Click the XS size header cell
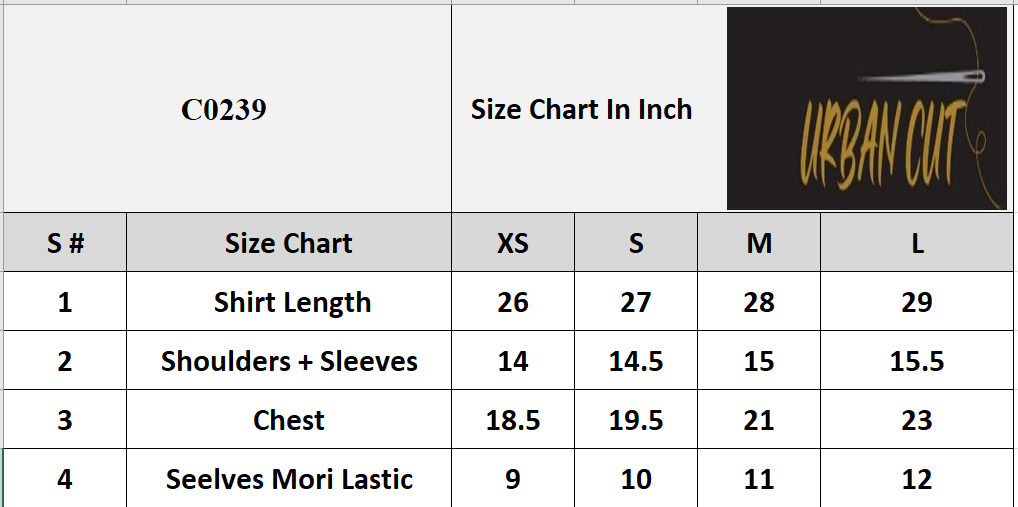 pos(513,243)
